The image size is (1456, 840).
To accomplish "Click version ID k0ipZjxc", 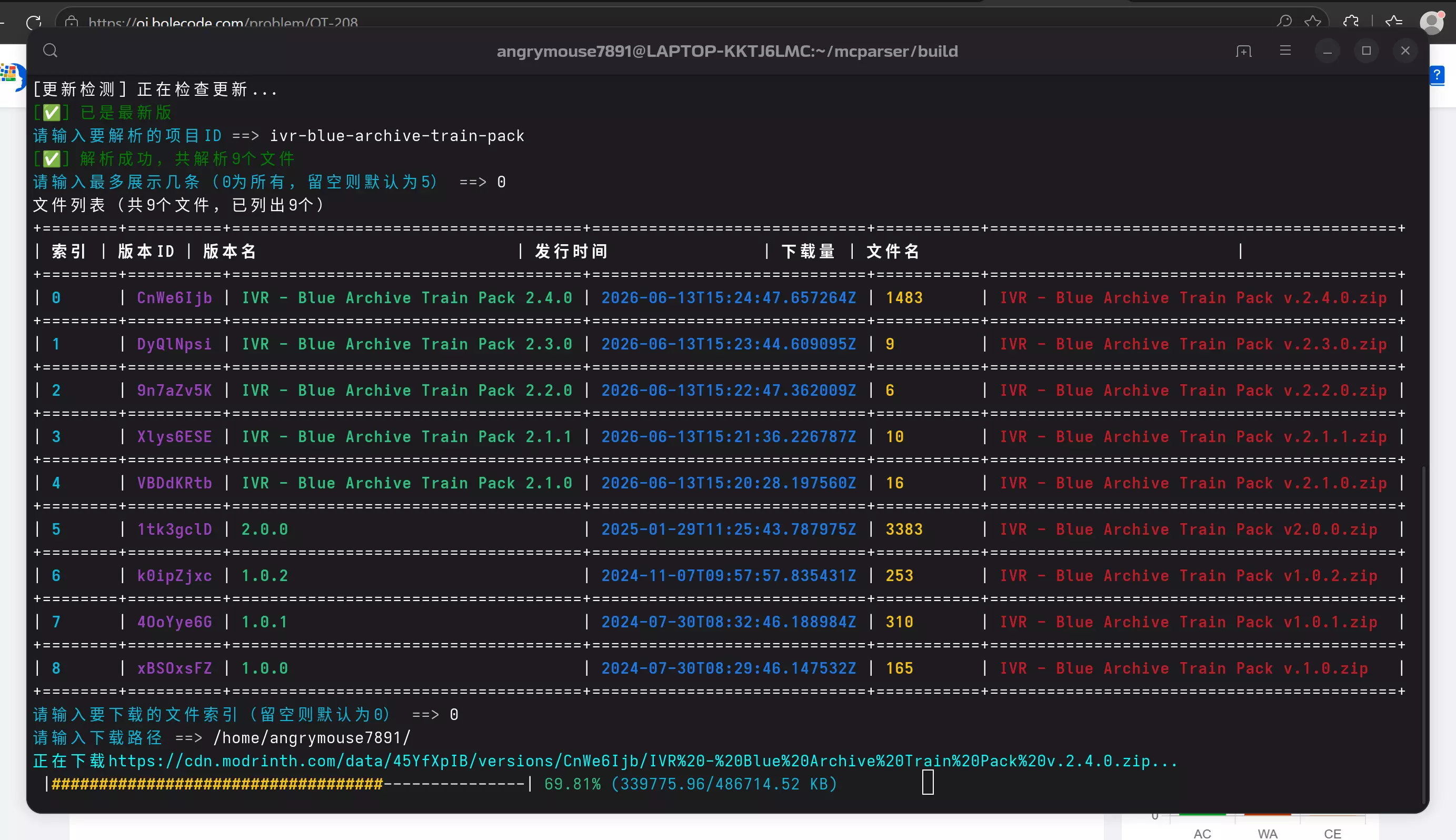I will coord(174,576).
